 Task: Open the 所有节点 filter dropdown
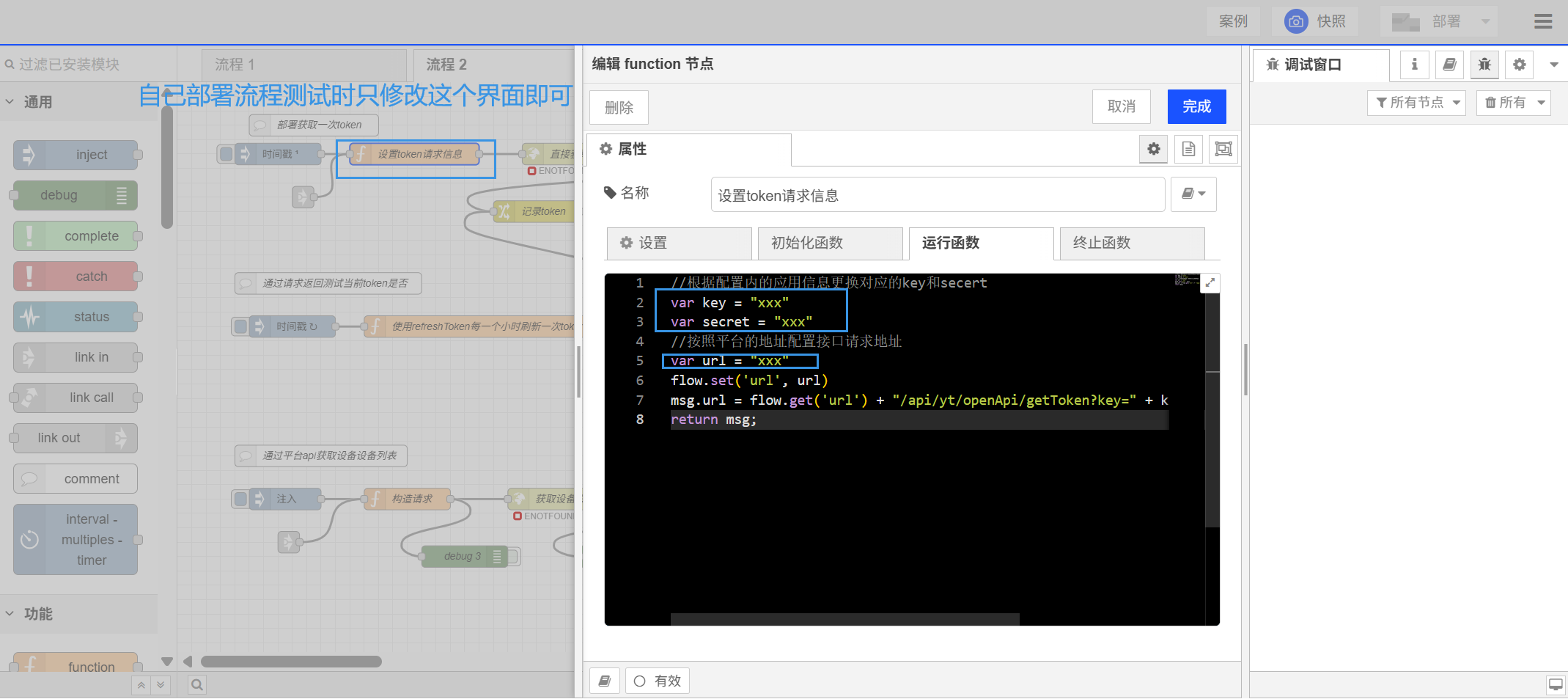(1416, 103)
